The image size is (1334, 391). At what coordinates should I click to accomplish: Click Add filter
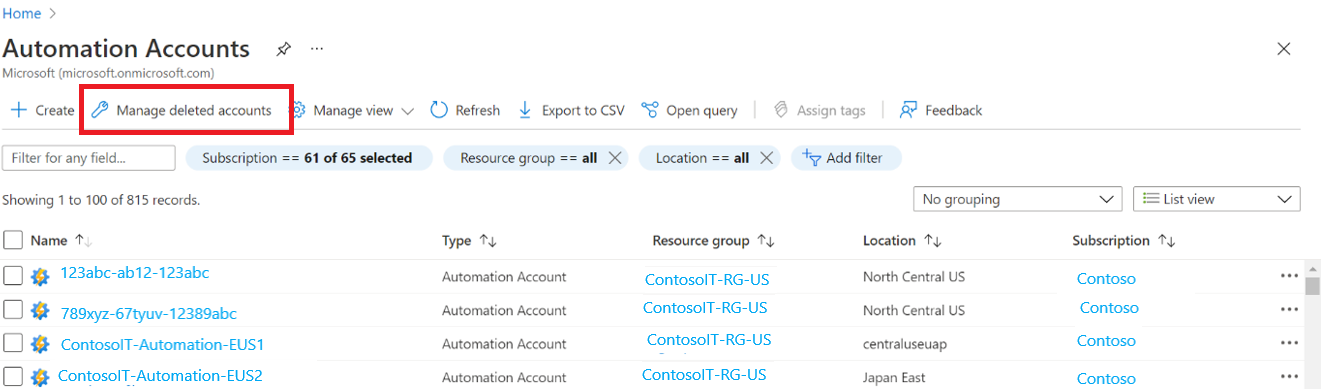(846, 158)
